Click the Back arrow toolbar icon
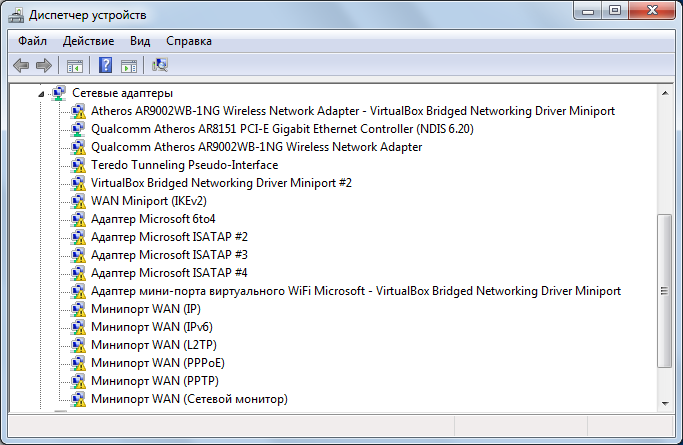 pos(21,66)
